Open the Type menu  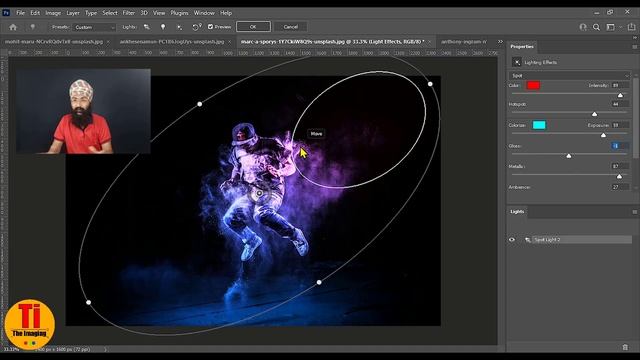point(91,13)
